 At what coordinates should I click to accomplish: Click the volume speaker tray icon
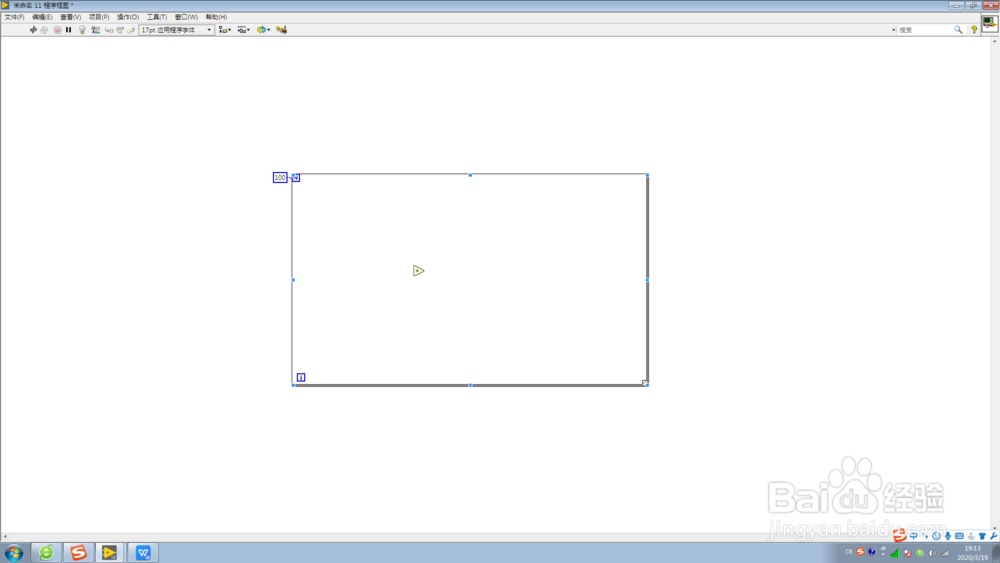(x=932, y=553)
